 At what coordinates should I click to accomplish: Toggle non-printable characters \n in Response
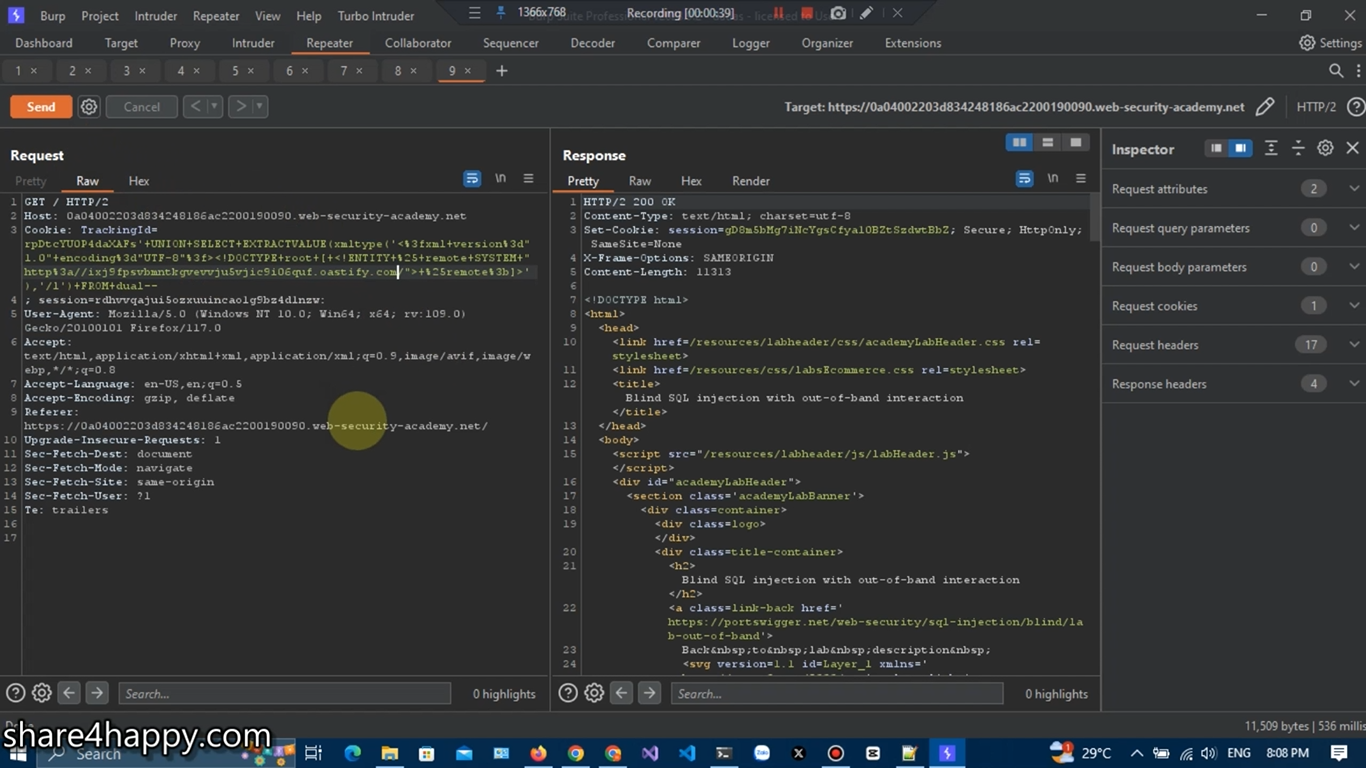click(1052, 179)
